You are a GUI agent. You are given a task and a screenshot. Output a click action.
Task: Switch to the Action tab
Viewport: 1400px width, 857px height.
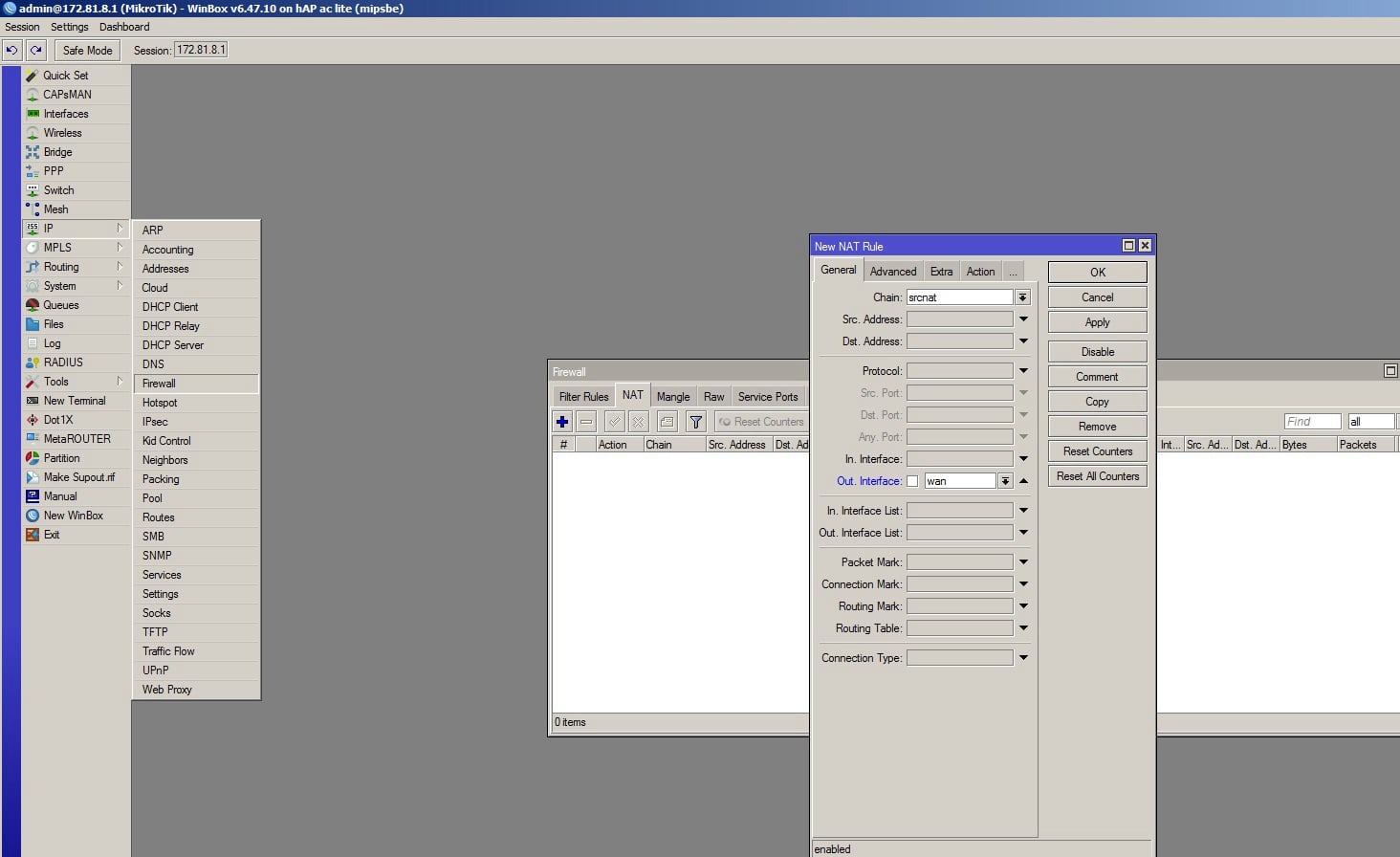click(980, 272)
